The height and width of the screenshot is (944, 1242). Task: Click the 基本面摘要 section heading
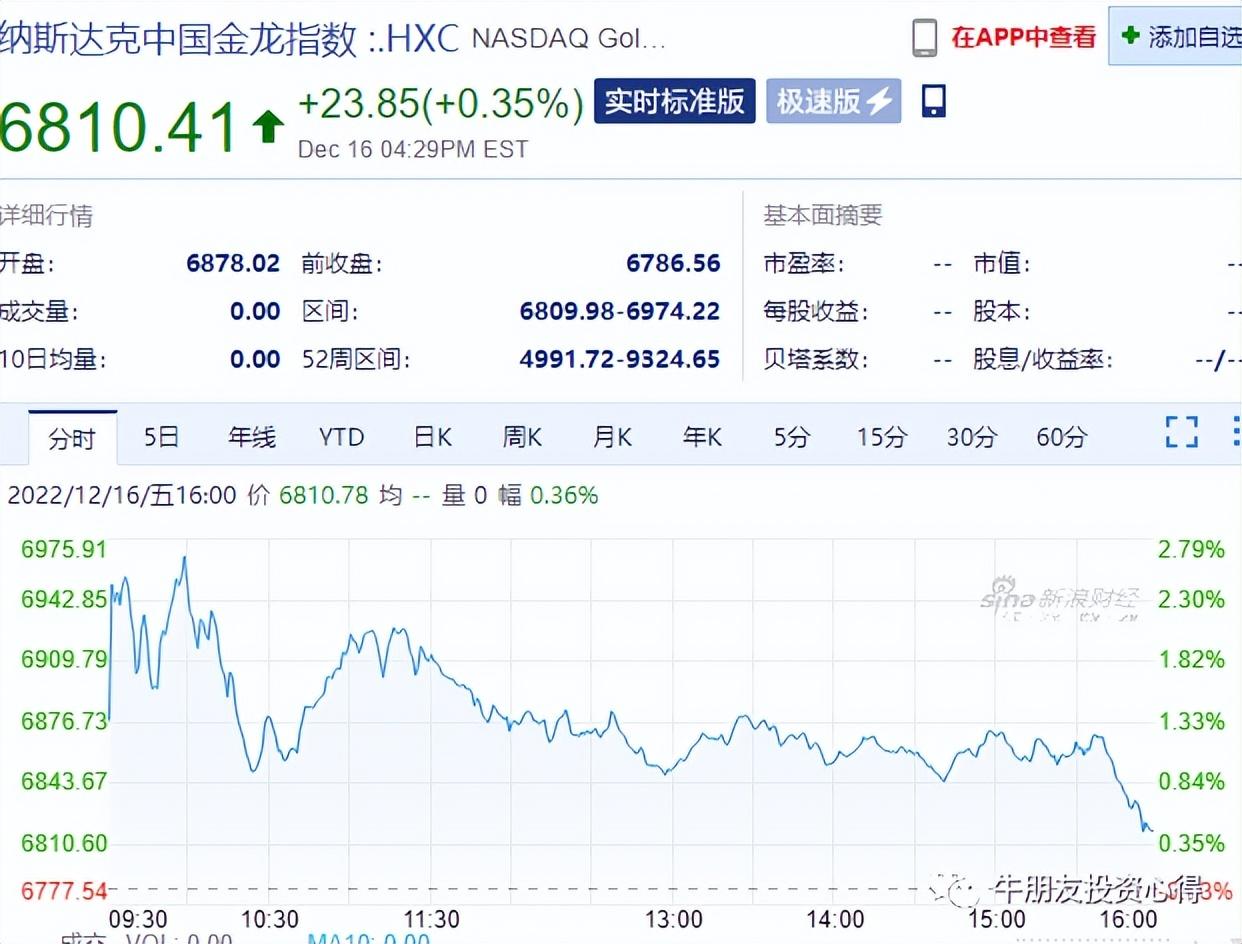tap(823, 216)
